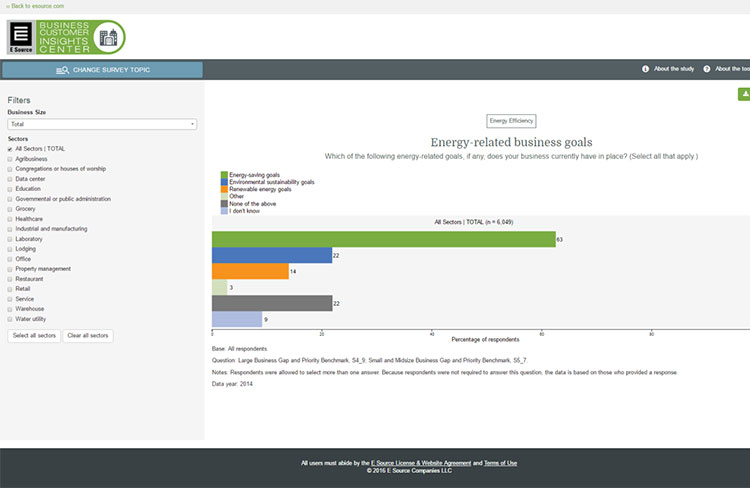
Task: Open About the study
Action: 674,69
